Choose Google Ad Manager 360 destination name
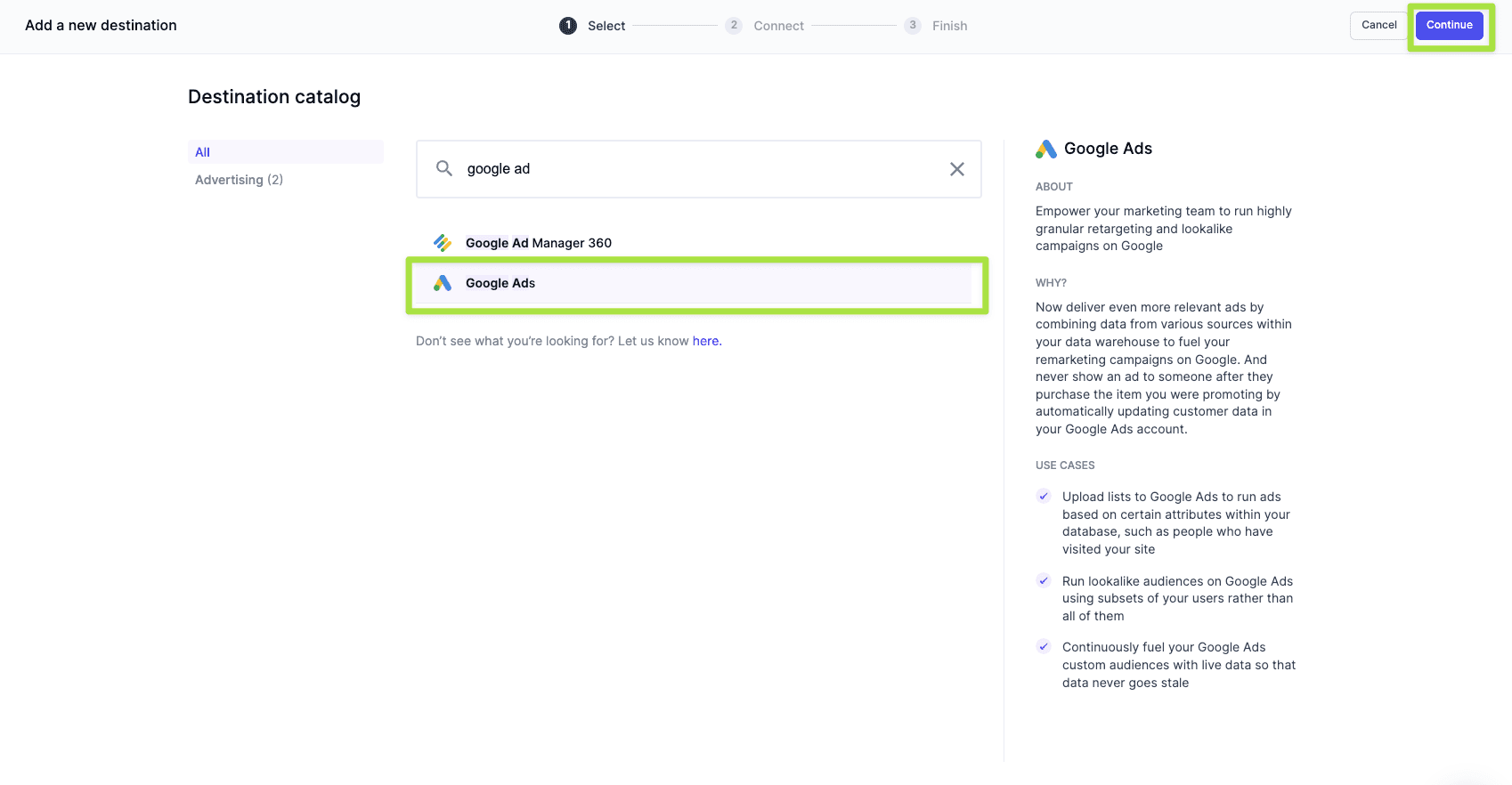The image size is (1512, 785). [x=539, y=243]
